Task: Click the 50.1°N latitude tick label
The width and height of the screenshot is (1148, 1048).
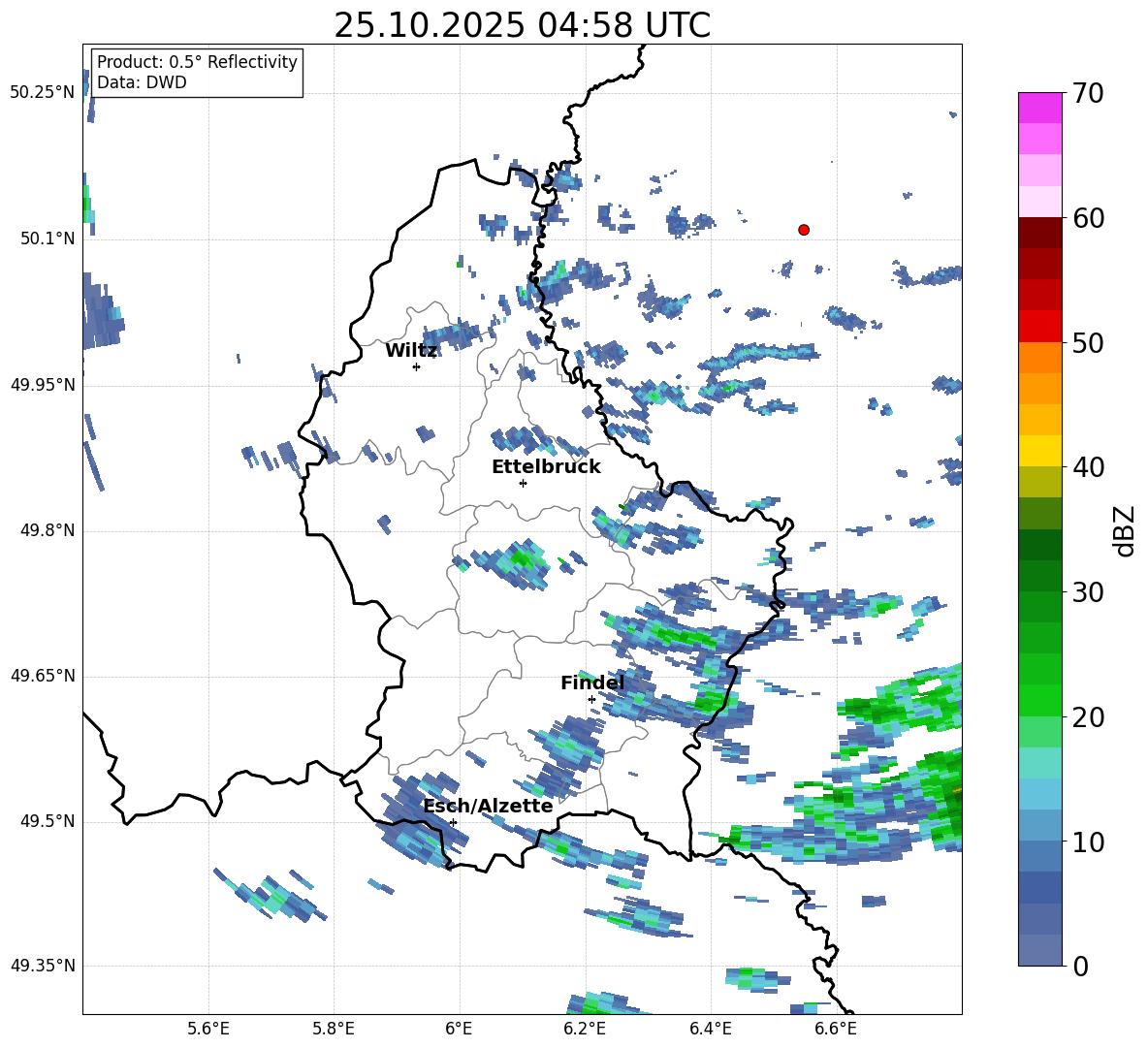Action: [48, 238]
